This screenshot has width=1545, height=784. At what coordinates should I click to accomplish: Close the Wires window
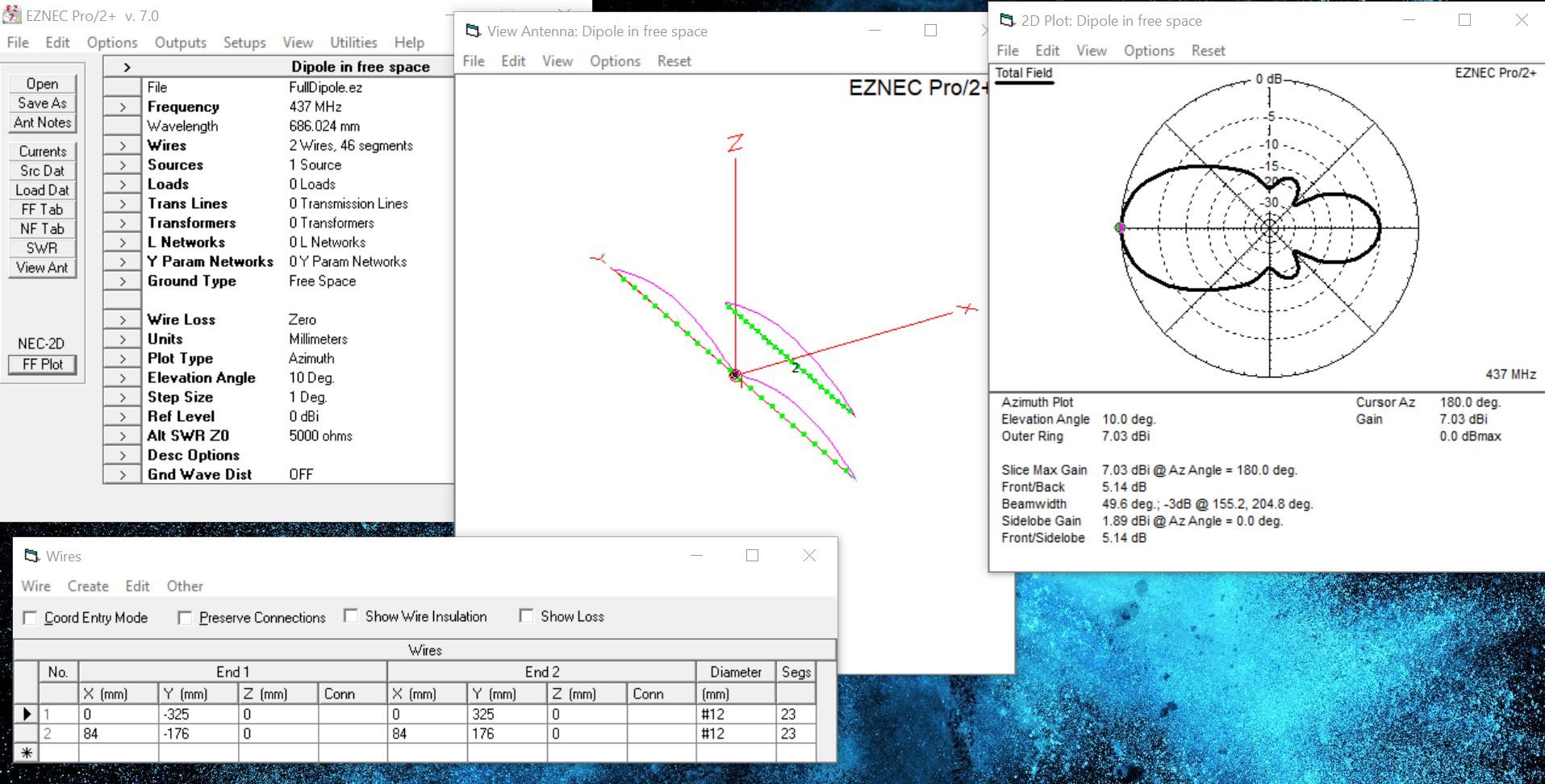[x=809, y=555]
